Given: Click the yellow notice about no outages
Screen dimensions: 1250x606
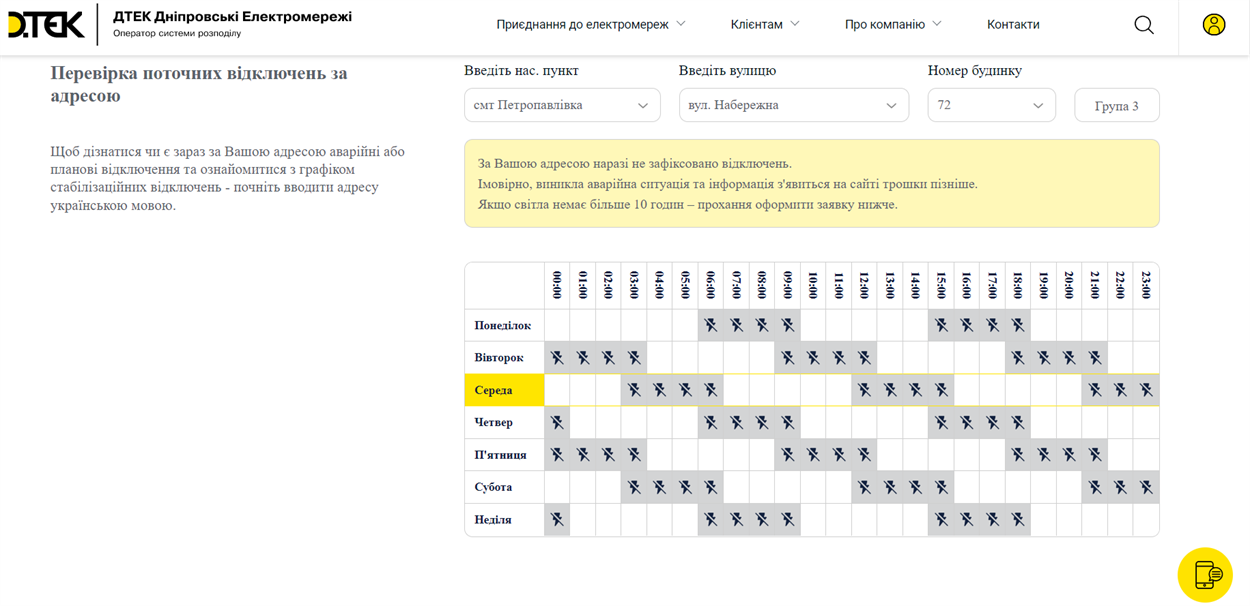Looking at the screenshot, I should 812,183.
